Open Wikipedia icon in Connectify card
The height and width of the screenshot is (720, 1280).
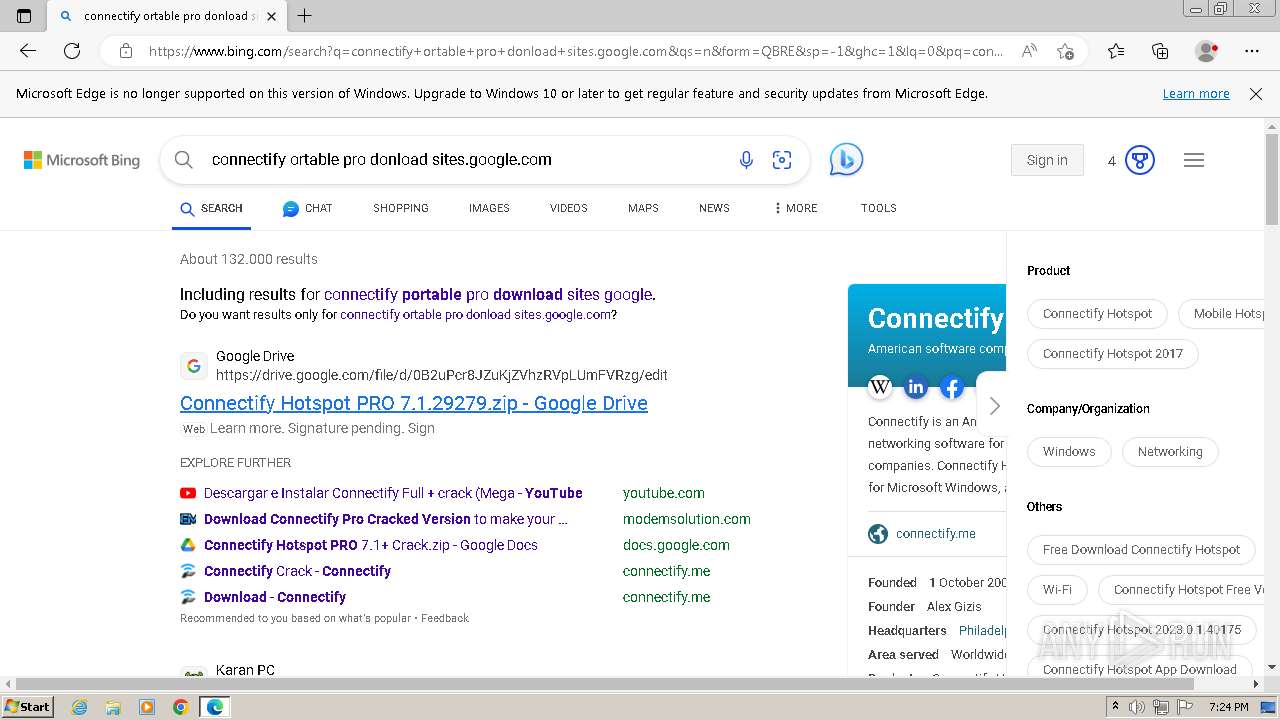coord(880,387)
